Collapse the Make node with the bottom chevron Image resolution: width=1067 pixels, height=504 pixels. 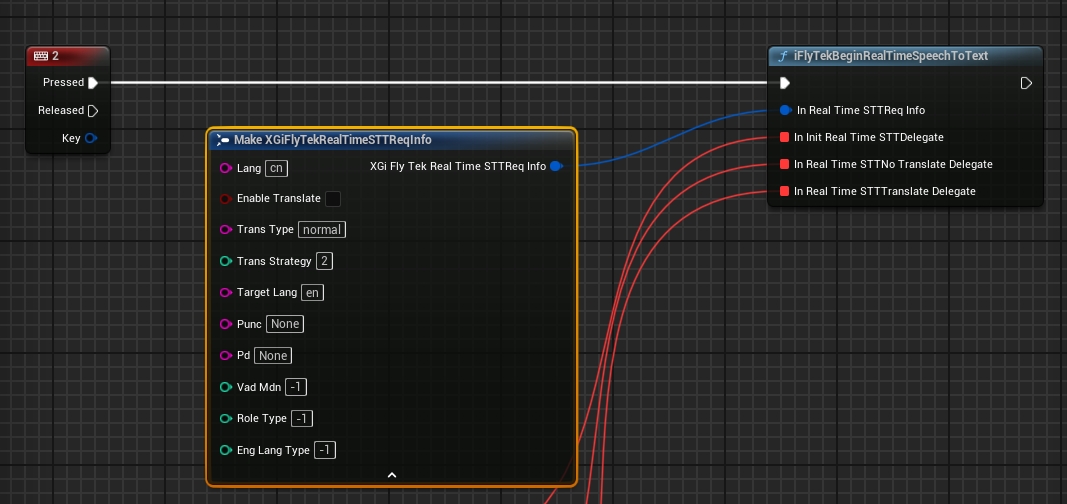[x=392, y=475]
